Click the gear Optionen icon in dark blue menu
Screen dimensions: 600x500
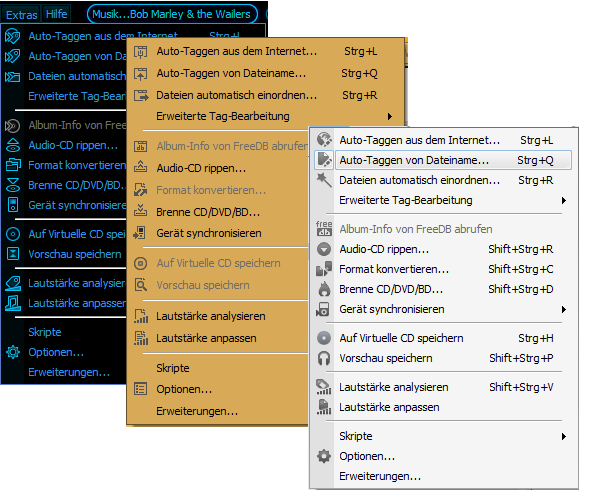coord(13,352)
